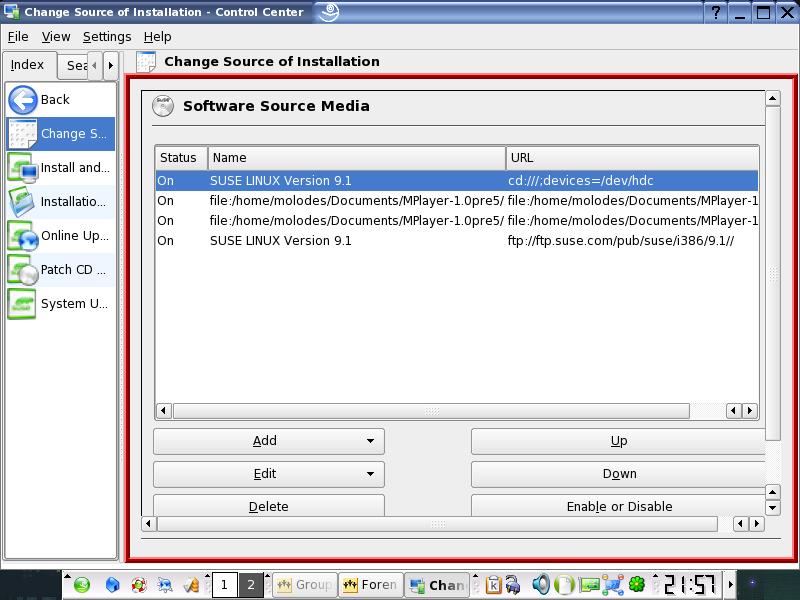Viewport: 800px width, 600px height.
Task: Open the Installation module icon in sidebar
Action: (x=22, y=201)
